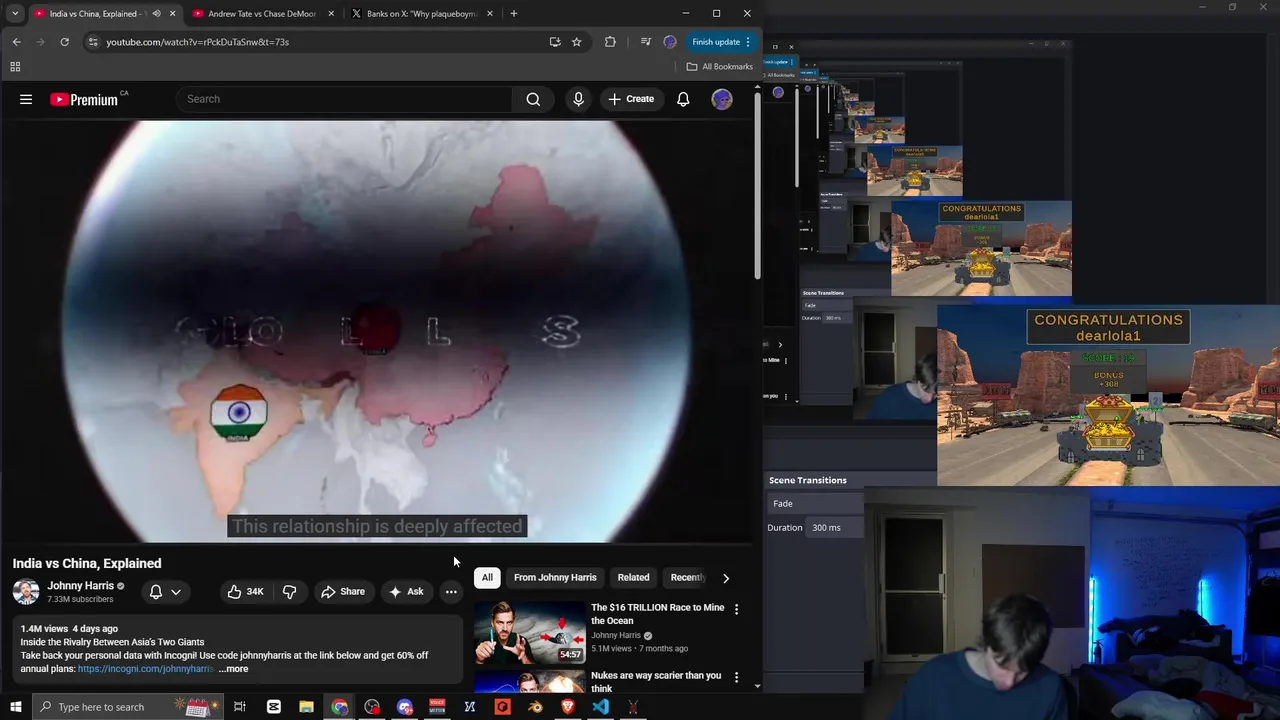The width and height of the screenshot is (1280, 720).
Task: Open the media controls icon in Chrome toolbar
Action: tap(645, 42)
